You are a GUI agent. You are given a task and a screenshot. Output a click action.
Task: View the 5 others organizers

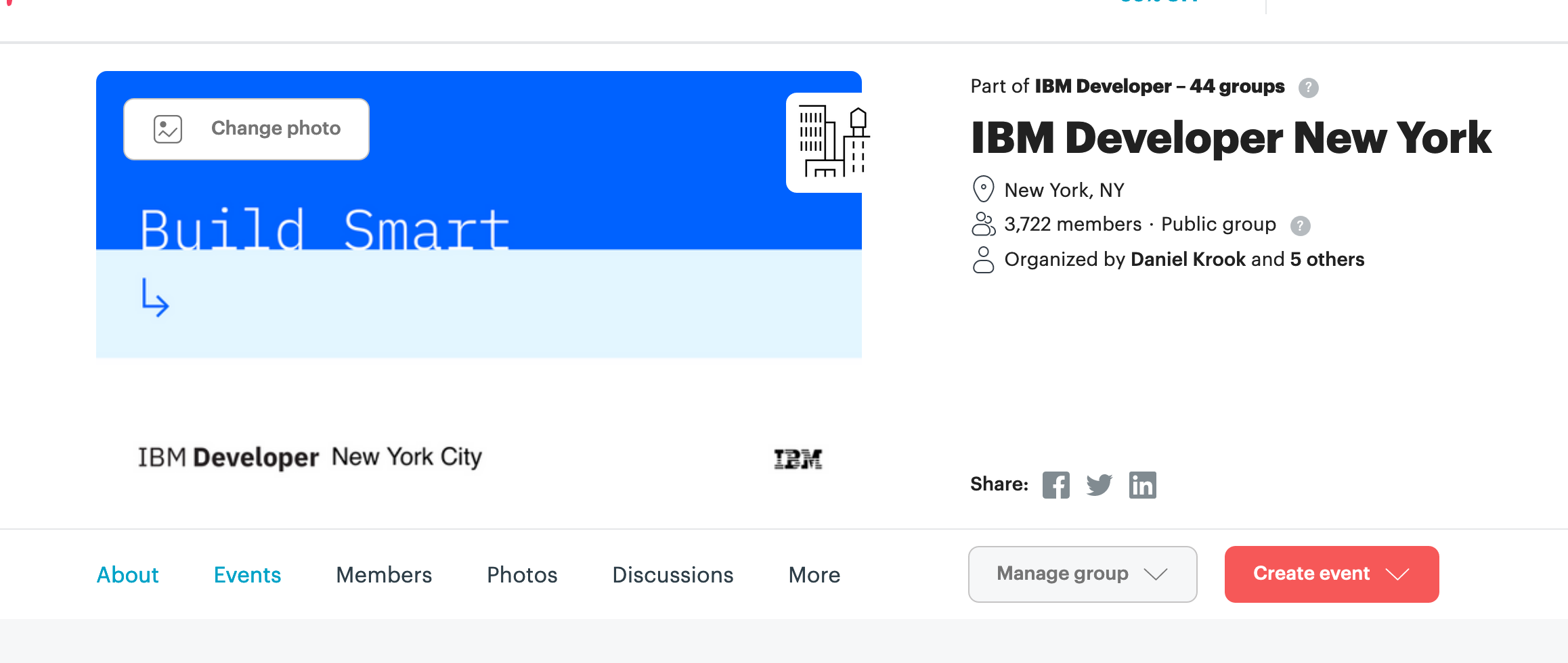click(x=1327, y=259)
